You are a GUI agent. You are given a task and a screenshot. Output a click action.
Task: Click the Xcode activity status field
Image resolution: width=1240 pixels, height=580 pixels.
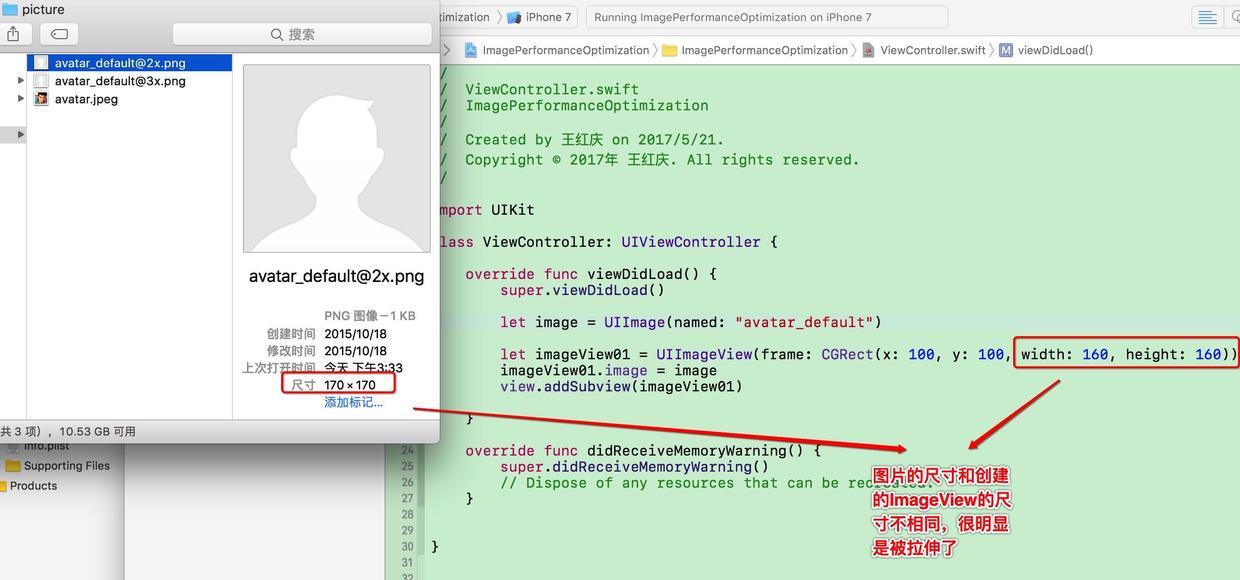click(766, 17)
